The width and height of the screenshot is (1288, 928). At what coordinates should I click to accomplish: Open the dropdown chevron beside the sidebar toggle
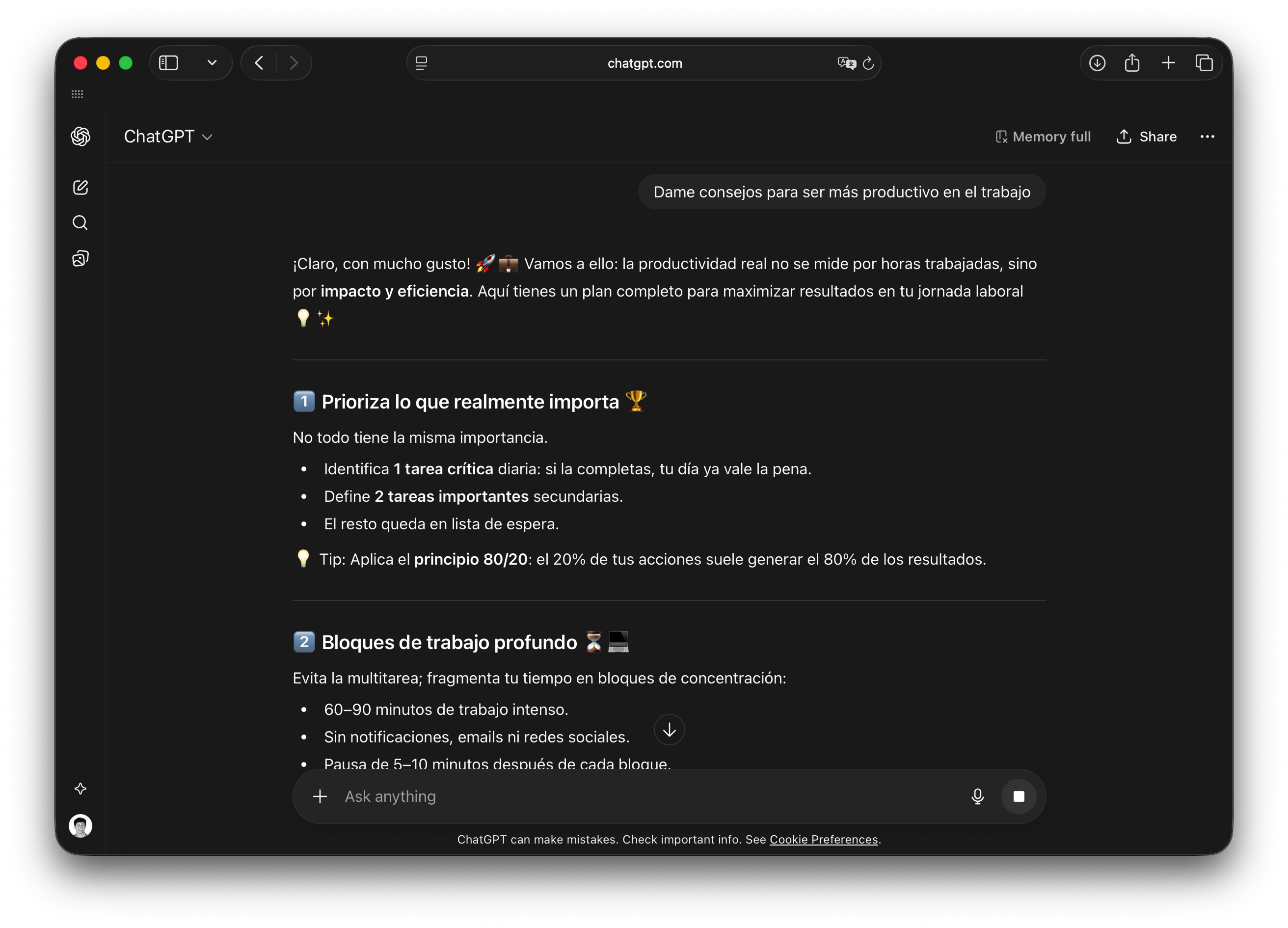pos(212,62)
